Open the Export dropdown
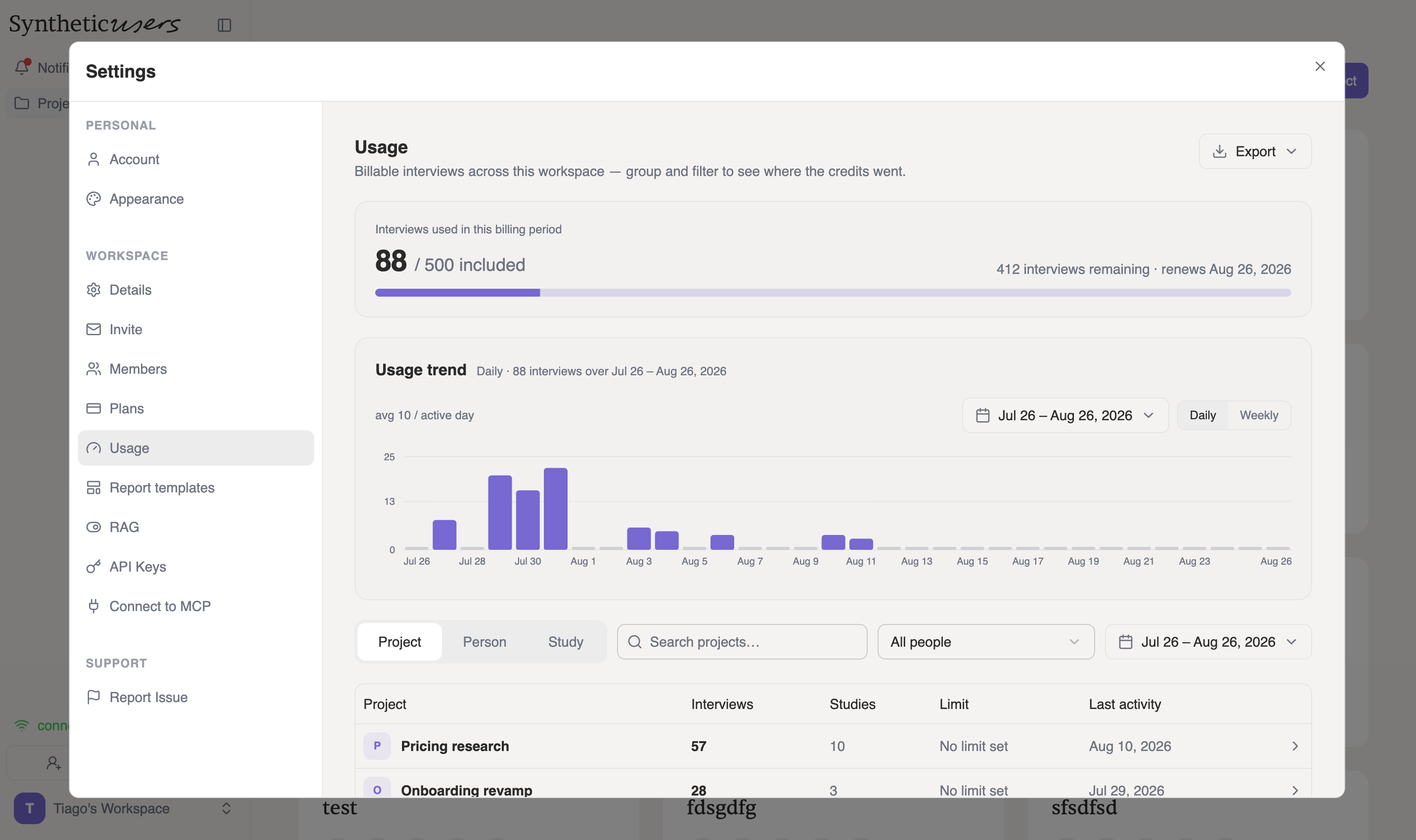 [x=1255, y=152]
